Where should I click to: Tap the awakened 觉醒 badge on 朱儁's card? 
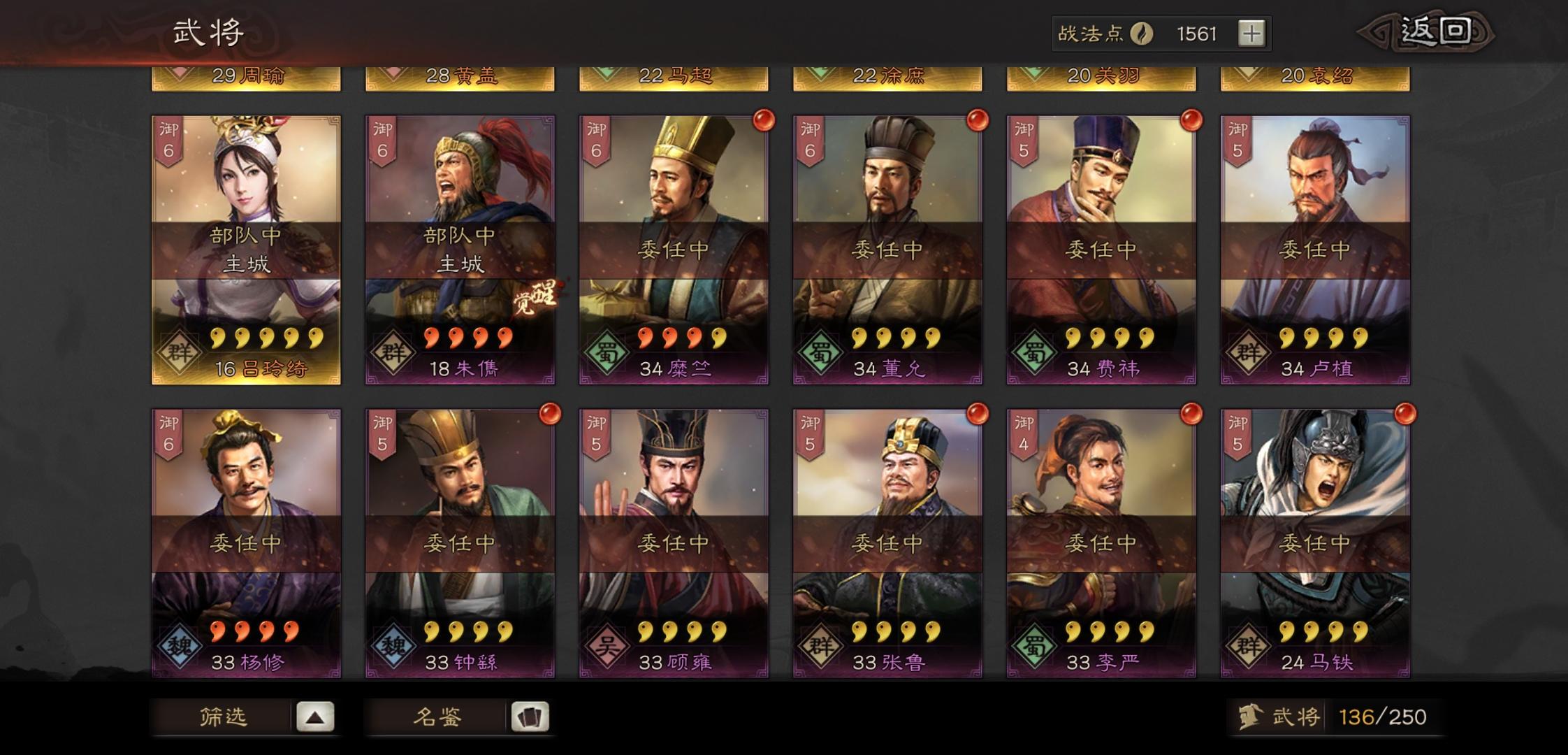click(x=536, y=296)
